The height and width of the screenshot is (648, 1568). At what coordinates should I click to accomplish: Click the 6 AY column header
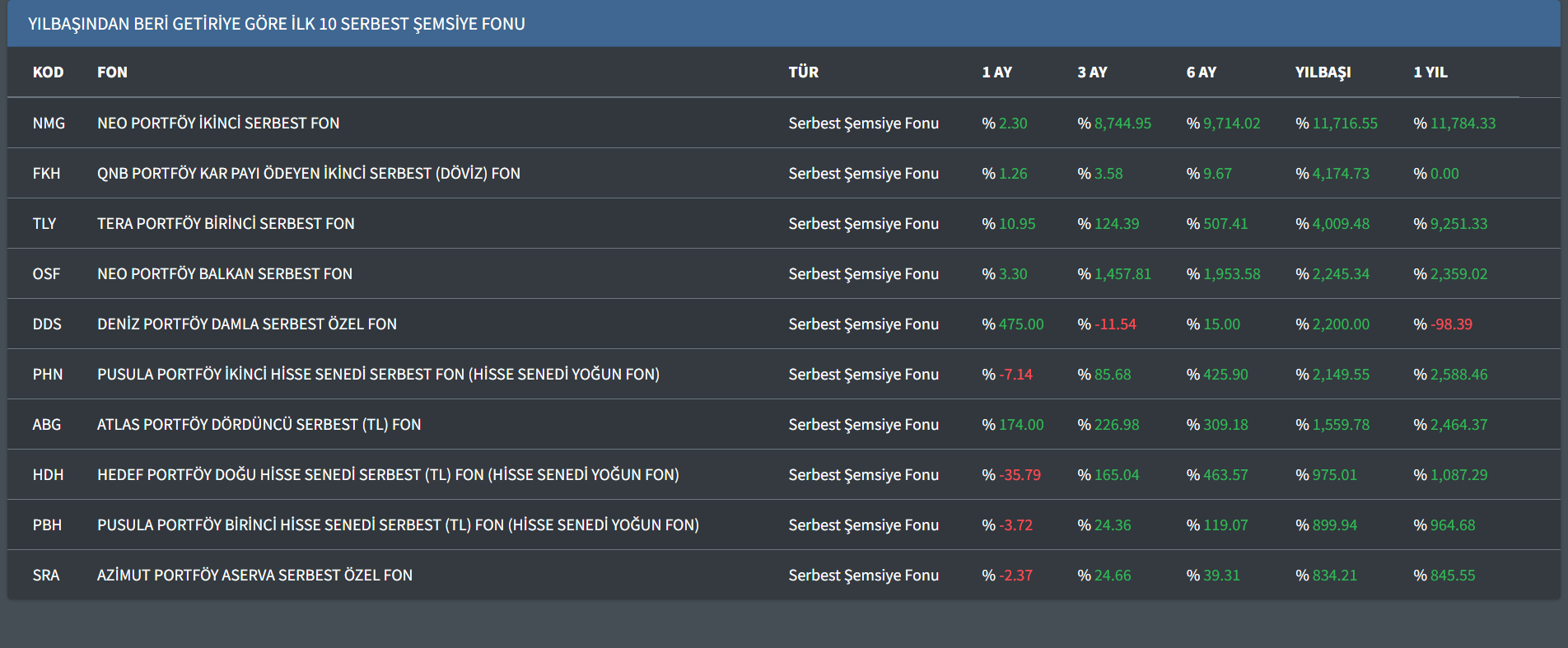1201,72
